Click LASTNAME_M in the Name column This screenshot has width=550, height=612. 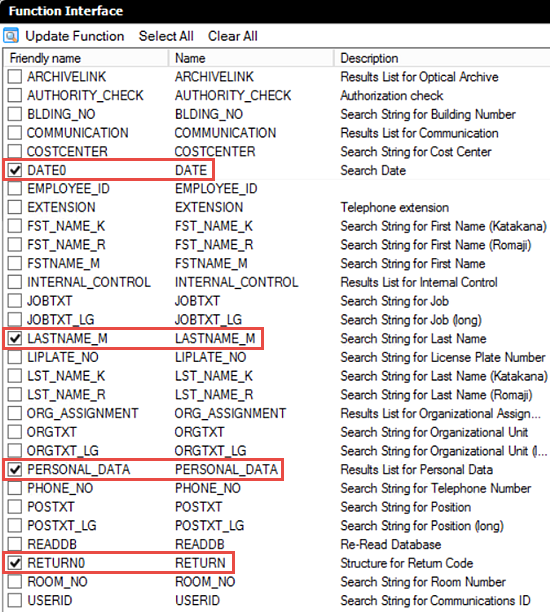pos(215,338)
